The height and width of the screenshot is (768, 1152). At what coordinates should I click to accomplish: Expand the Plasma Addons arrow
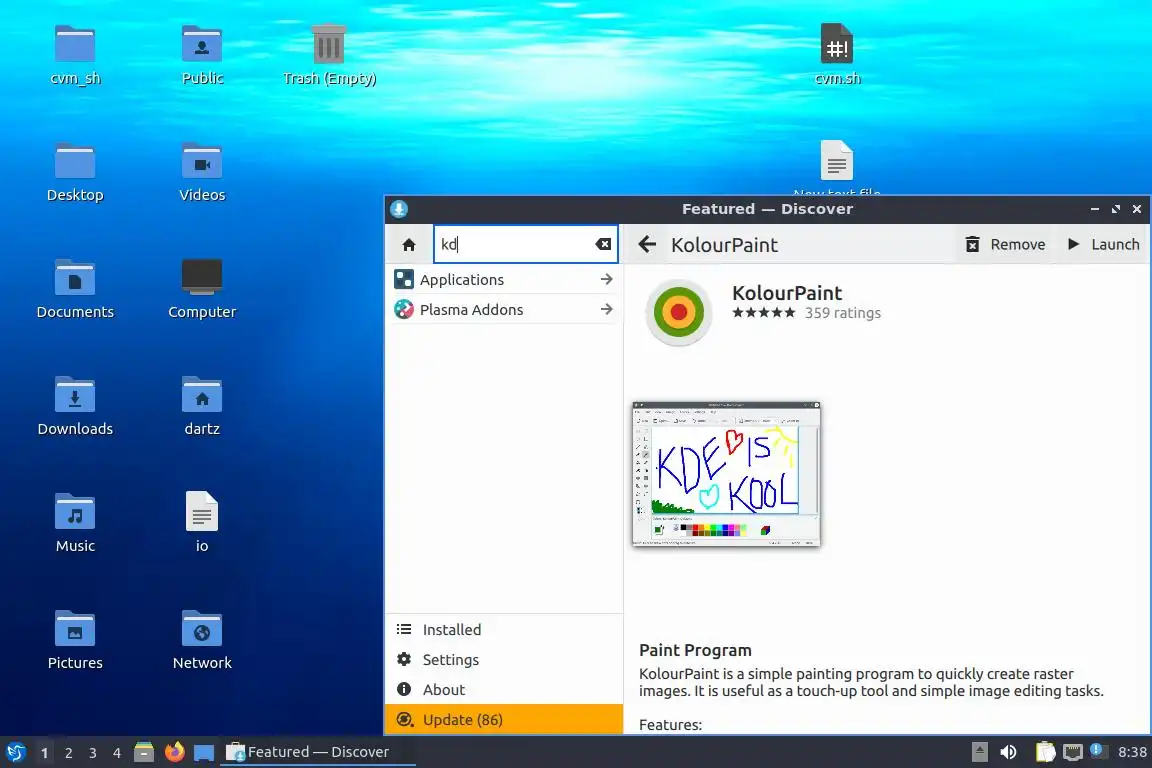(606, 309)
